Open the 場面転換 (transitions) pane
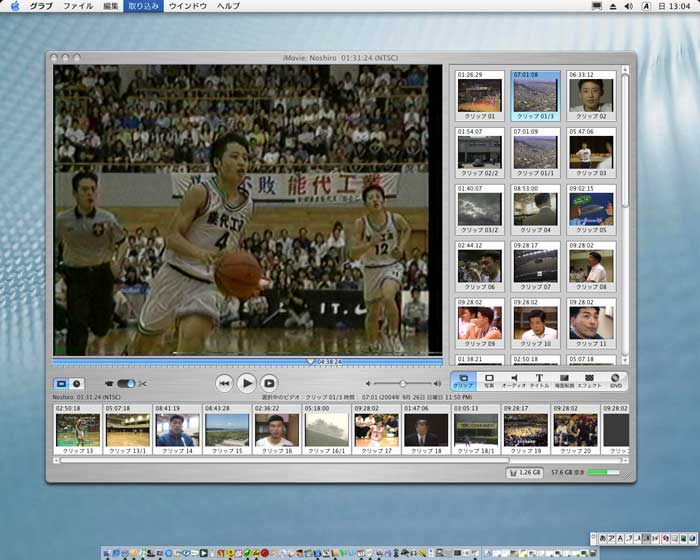 coord(564,381)
